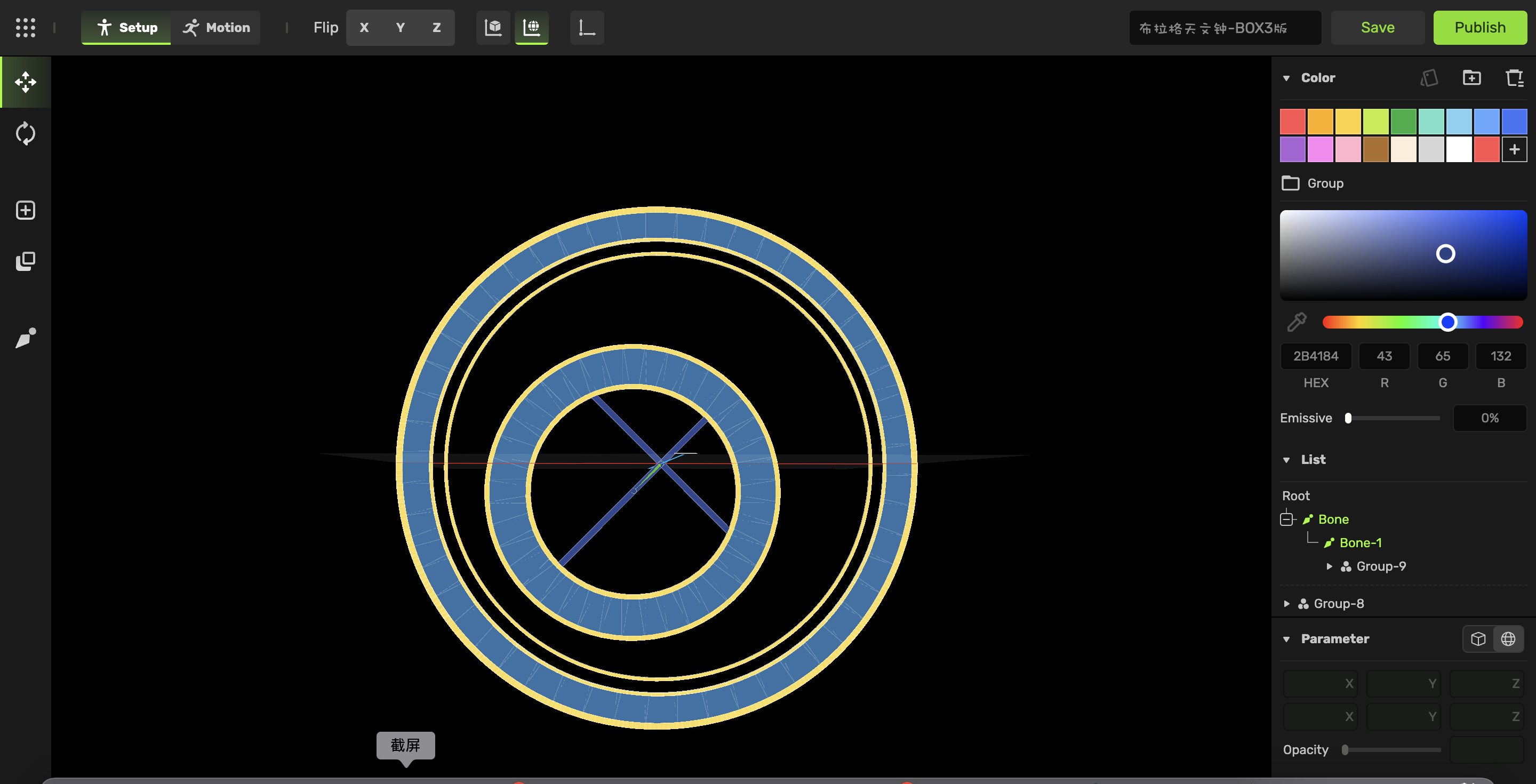Click the Emissive slider handle

[1348, 418]
